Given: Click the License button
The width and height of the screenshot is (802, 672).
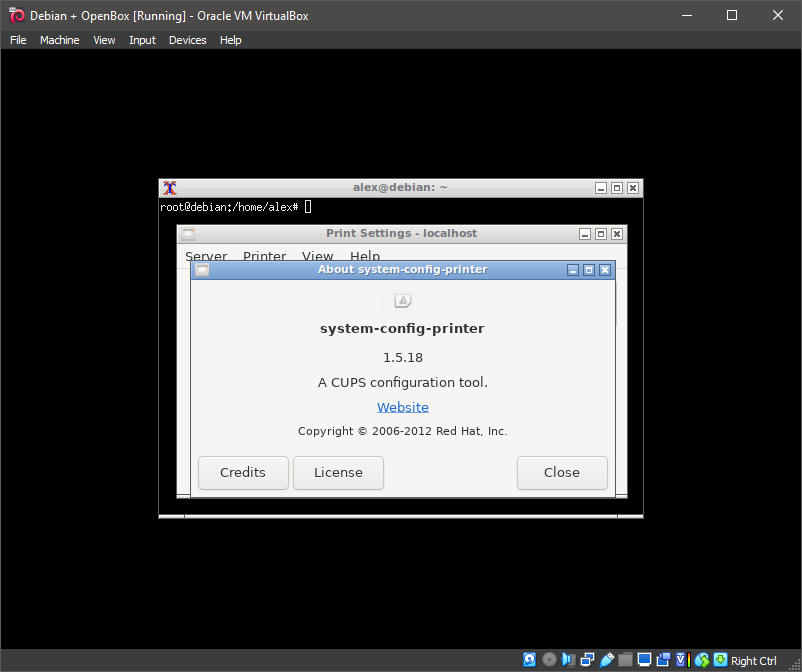Looking at the screenshot, I should [338, 473].
